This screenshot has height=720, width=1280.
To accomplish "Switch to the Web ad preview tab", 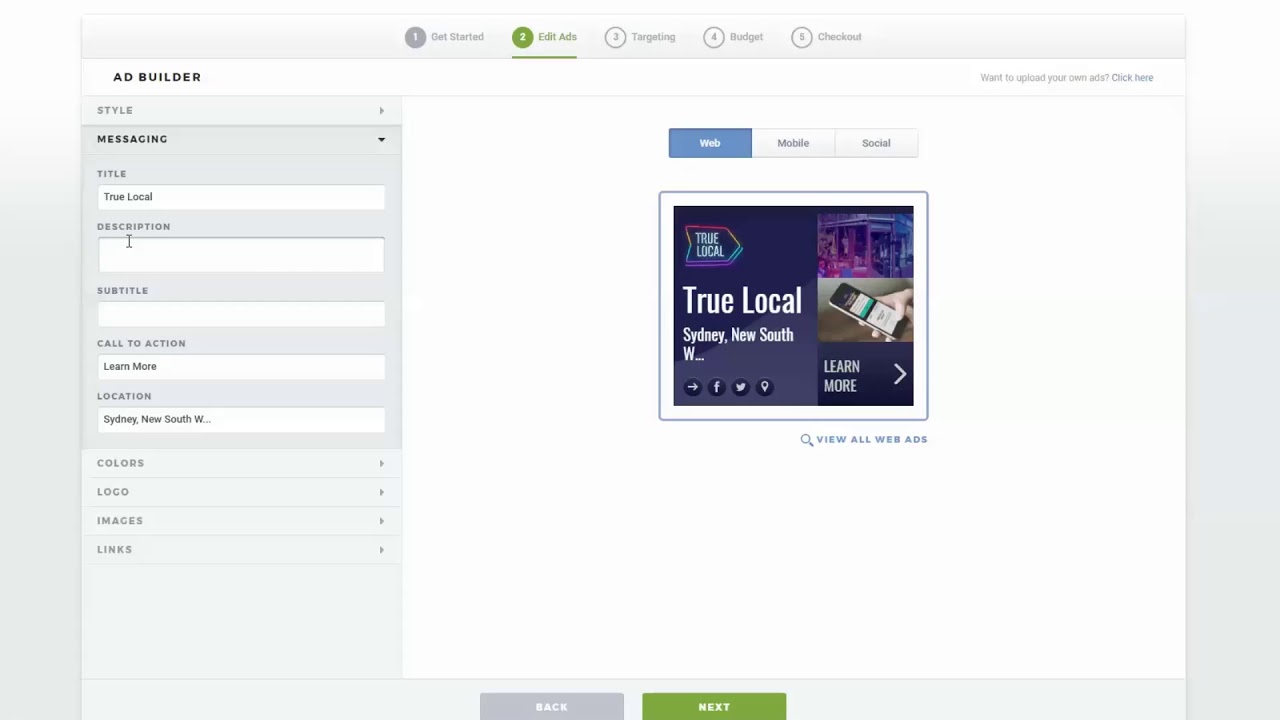I will point(710,143).
